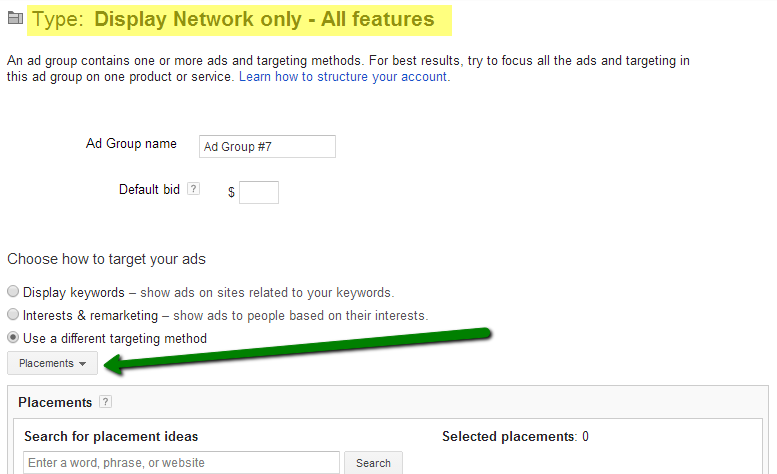Select the Display keywords radio button
The width and height of the screenshot is (777, 474).
tap(13, 291)
